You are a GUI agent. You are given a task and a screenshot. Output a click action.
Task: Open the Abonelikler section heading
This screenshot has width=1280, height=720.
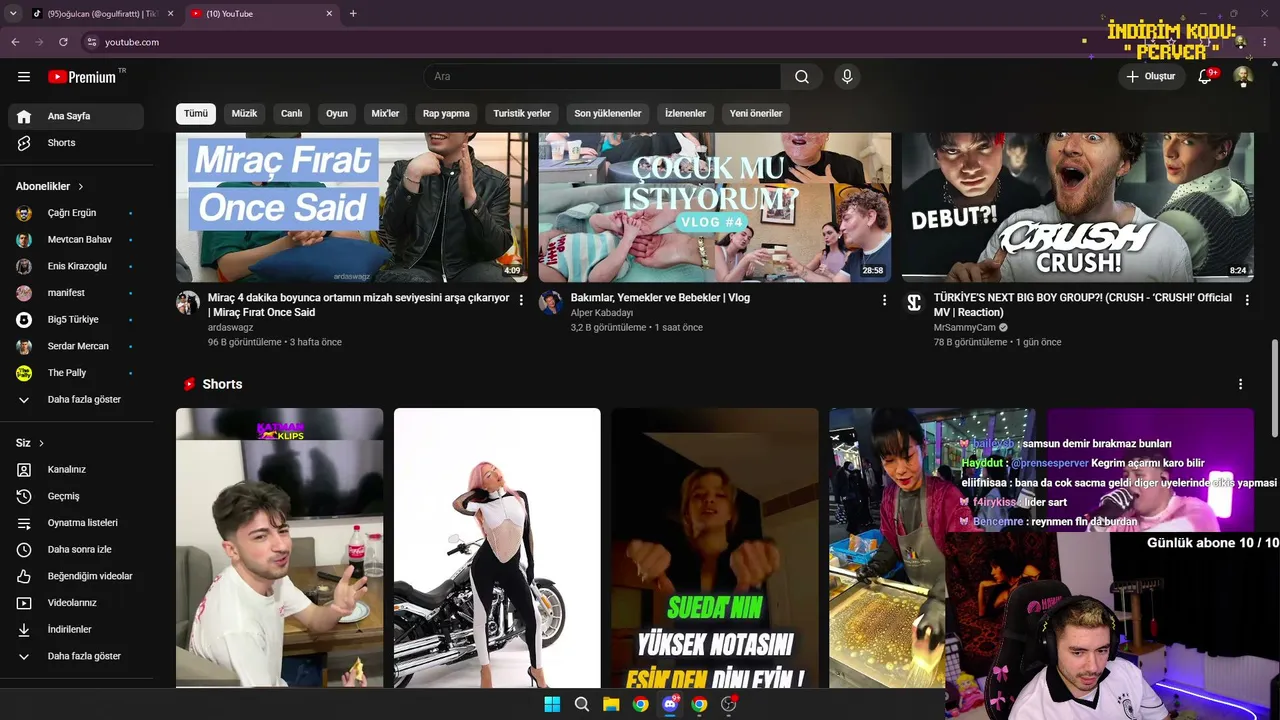pos(50,186)
